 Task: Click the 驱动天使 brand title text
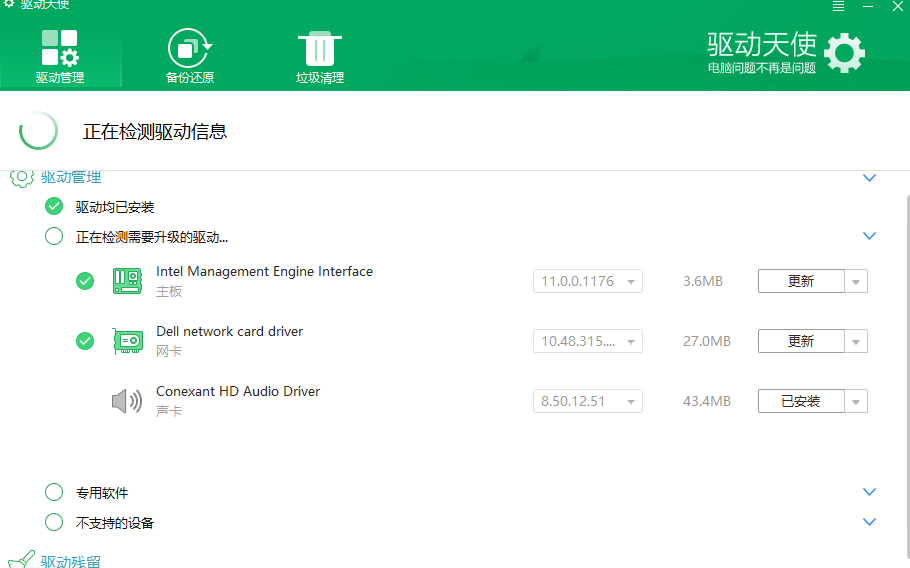(x=761, y=44)
